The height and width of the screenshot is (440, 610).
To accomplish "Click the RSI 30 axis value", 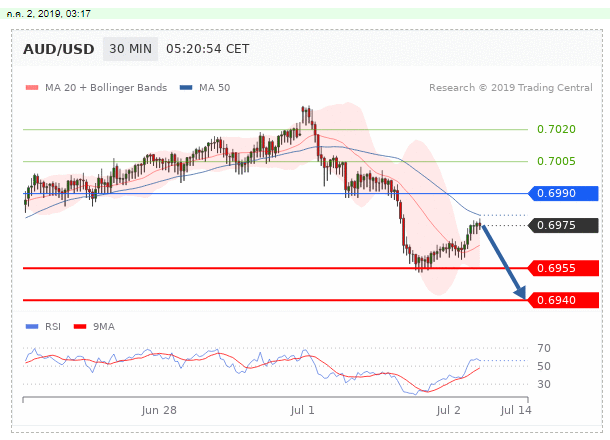I will point(544,384).
